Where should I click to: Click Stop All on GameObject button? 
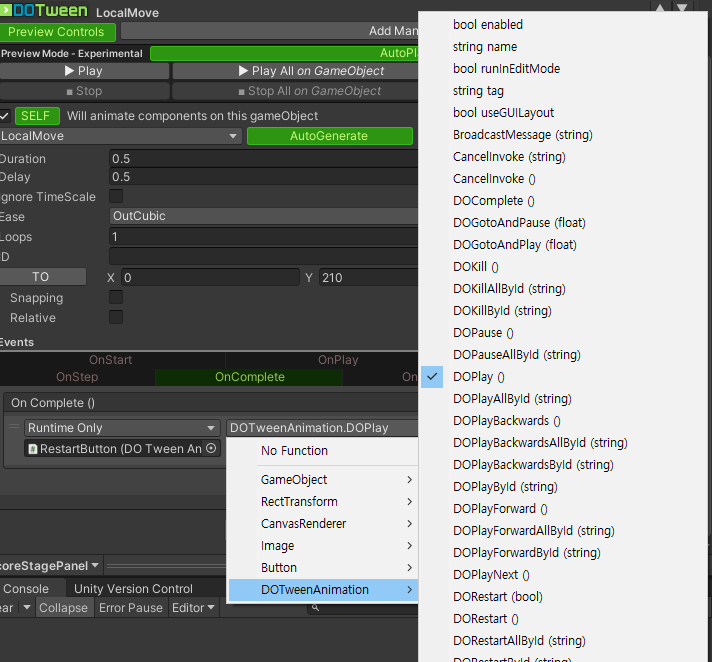(x=295, y=91)
